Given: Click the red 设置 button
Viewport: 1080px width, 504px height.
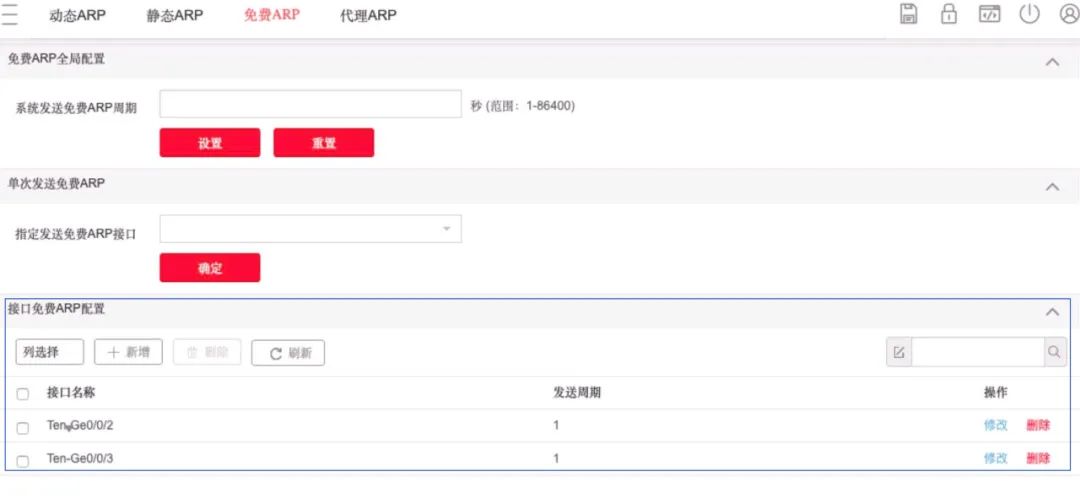Looking at the screenshot, I should click(210, 143).
